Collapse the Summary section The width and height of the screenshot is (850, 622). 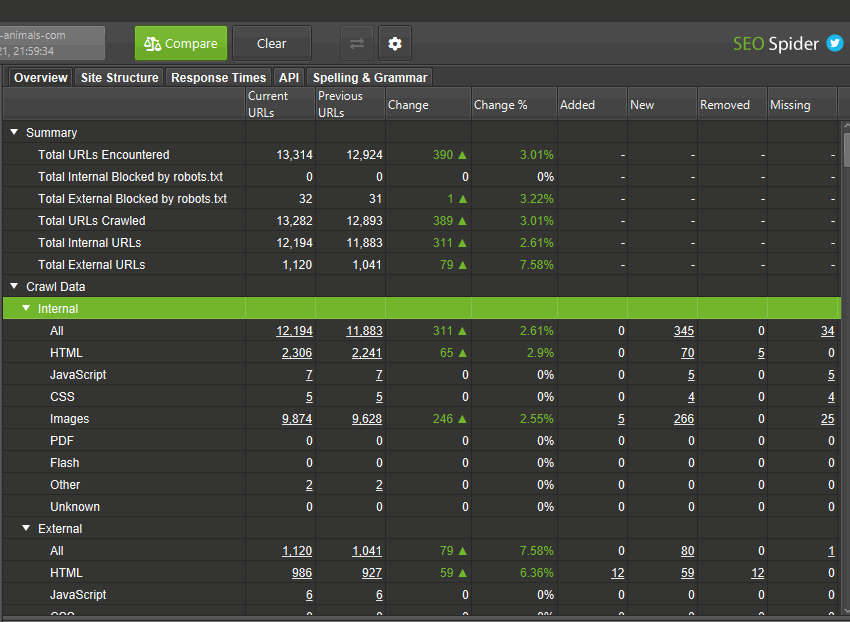(14, 133)
